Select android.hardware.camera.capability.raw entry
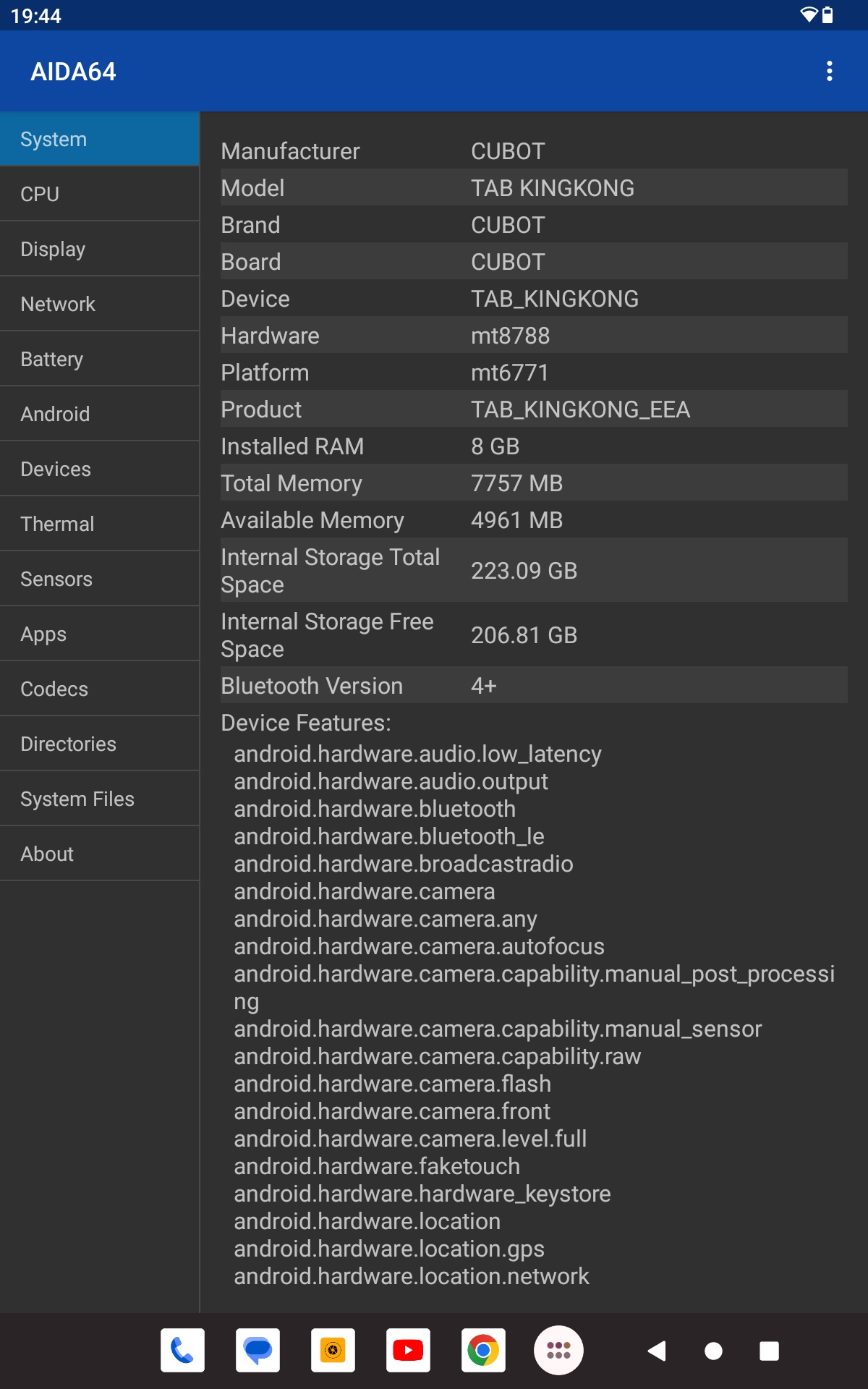The width and height of the screenshot is (868, 1389). click(x=437, y=1056)
